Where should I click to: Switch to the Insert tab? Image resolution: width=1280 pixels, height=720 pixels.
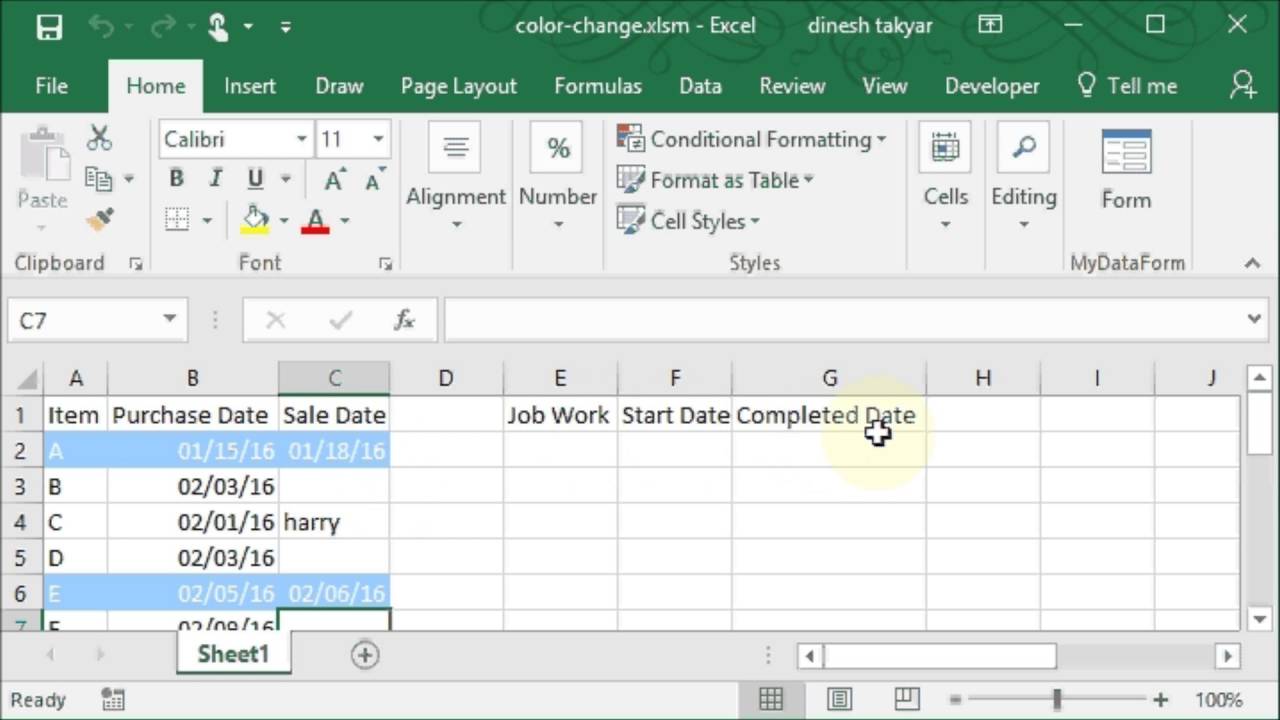point(250,86)
